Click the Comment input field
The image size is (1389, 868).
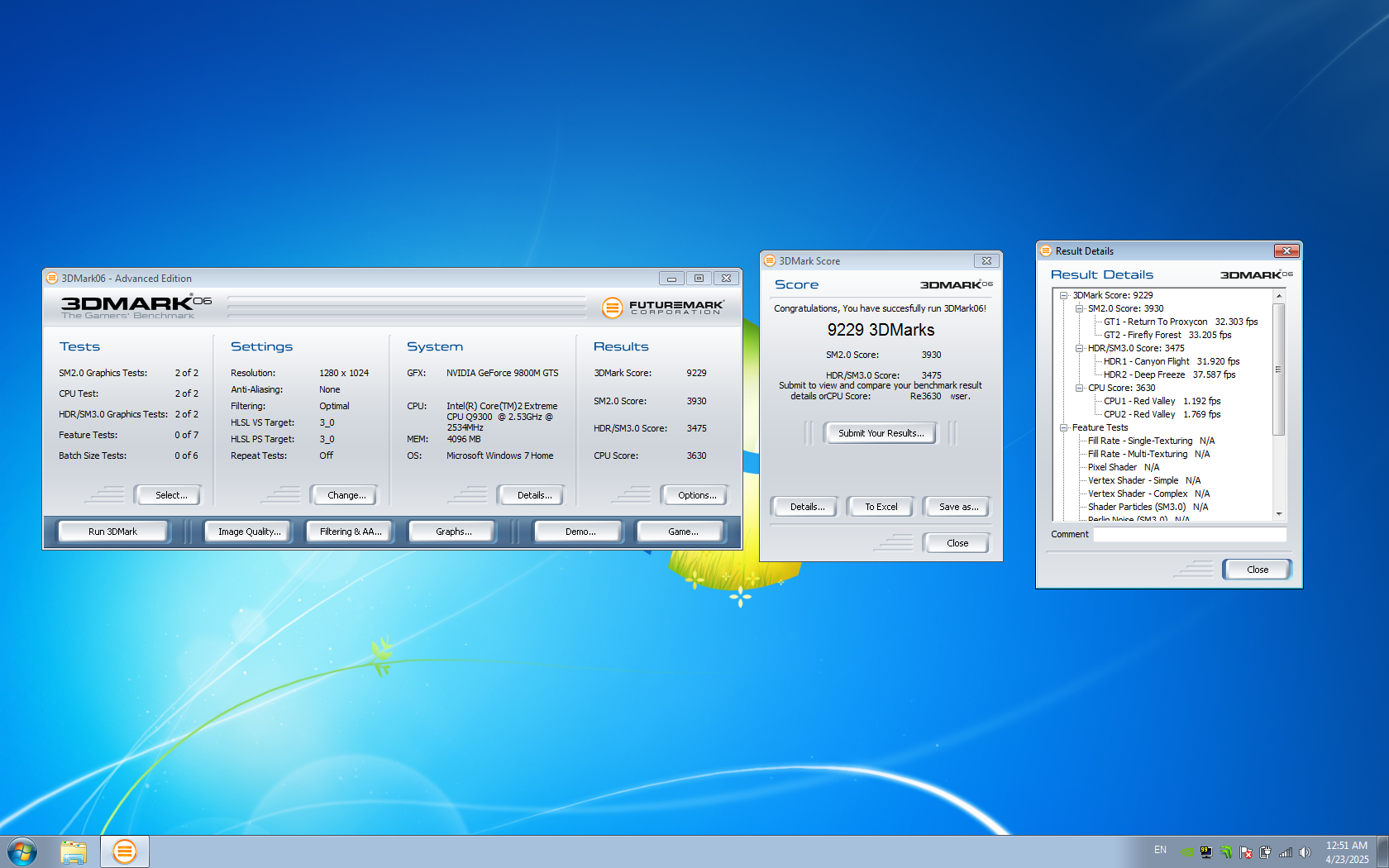[1189, 534]
